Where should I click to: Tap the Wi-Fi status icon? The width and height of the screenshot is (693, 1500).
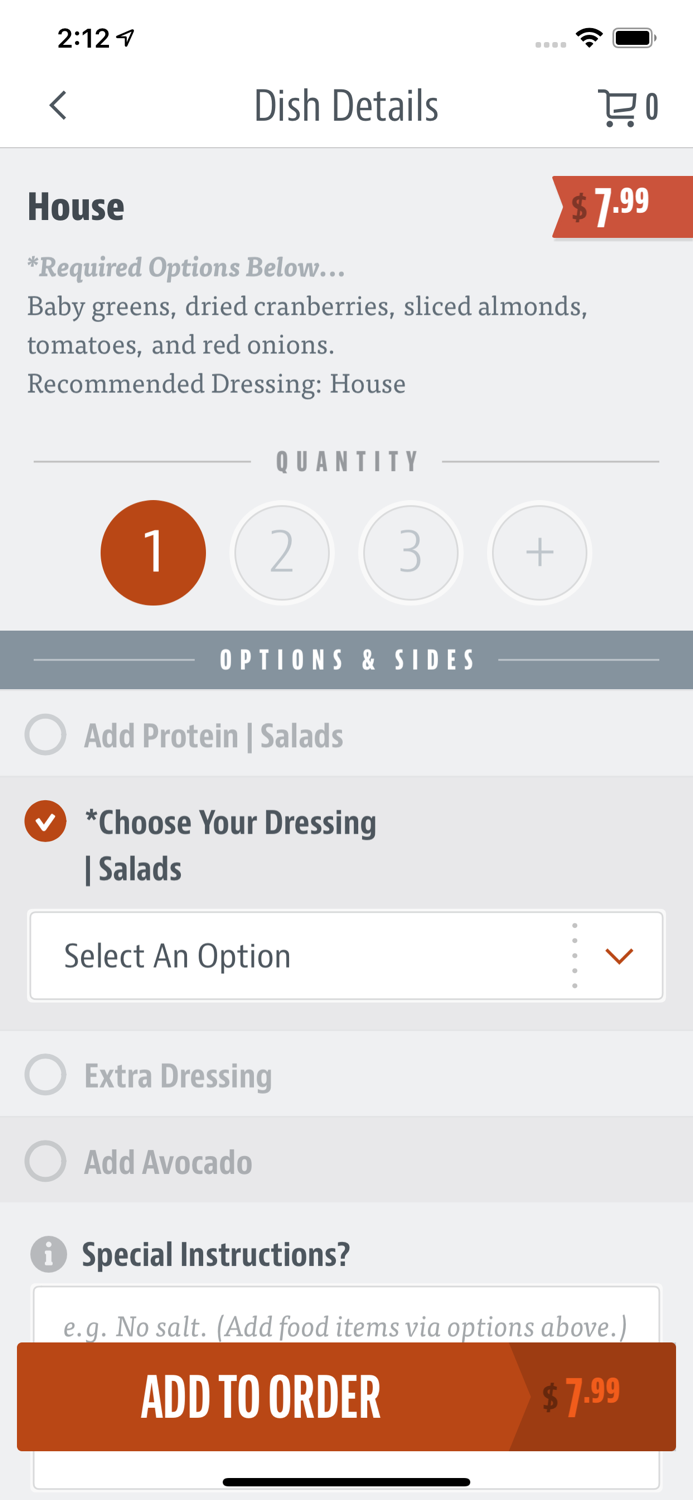[589, 39]
